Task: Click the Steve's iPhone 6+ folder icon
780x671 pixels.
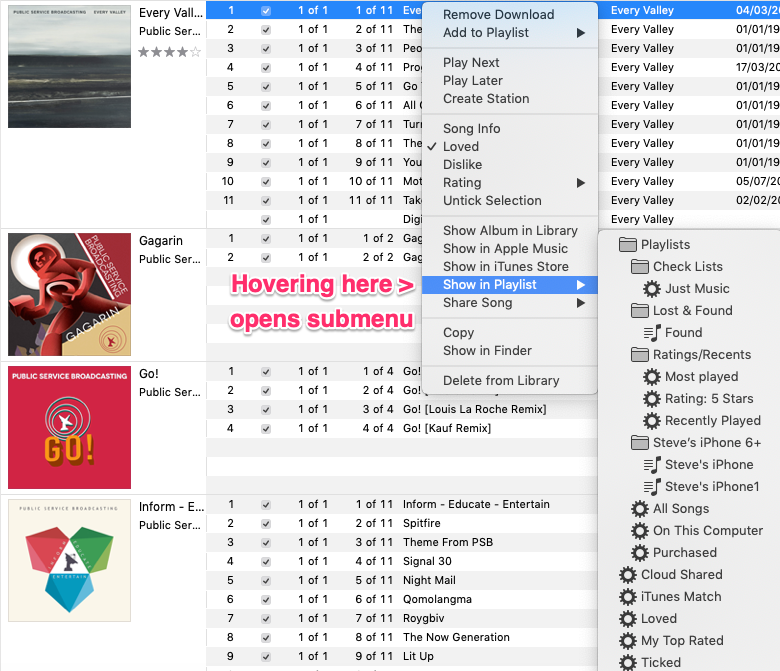Action: coord(640,443)
